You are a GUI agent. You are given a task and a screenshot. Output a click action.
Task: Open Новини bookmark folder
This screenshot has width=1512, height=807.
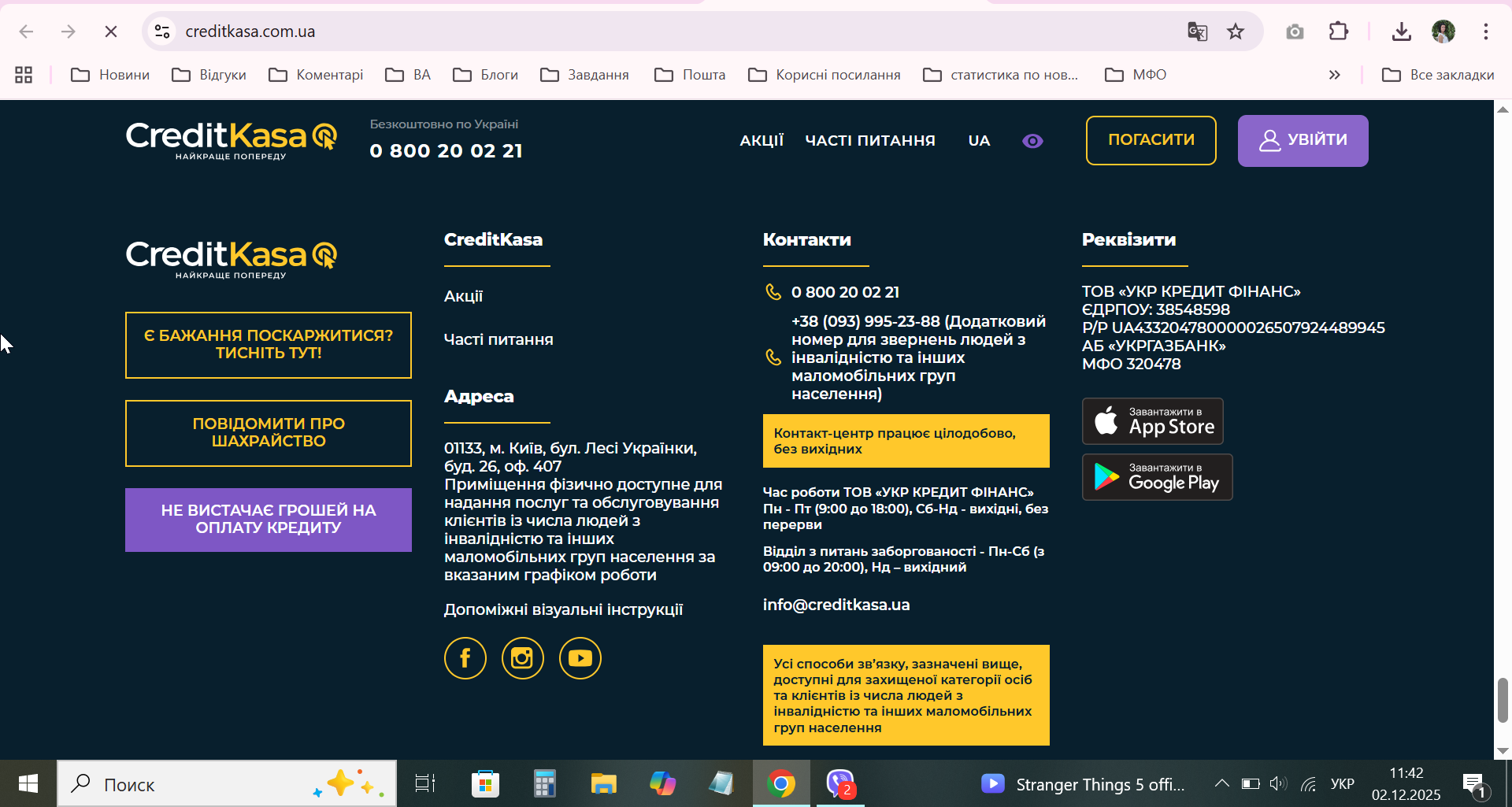tap(110, 75)
